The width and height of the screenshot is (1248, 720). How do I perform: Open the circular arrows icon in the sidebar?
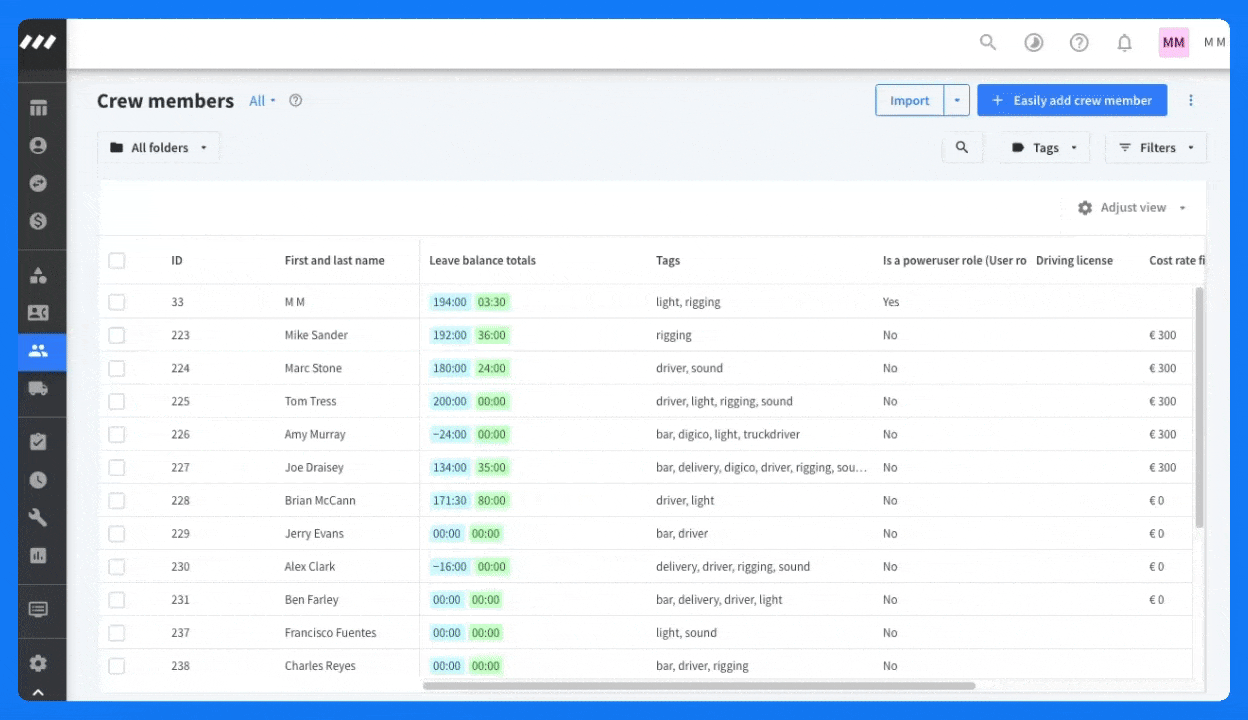pos(38,184)
